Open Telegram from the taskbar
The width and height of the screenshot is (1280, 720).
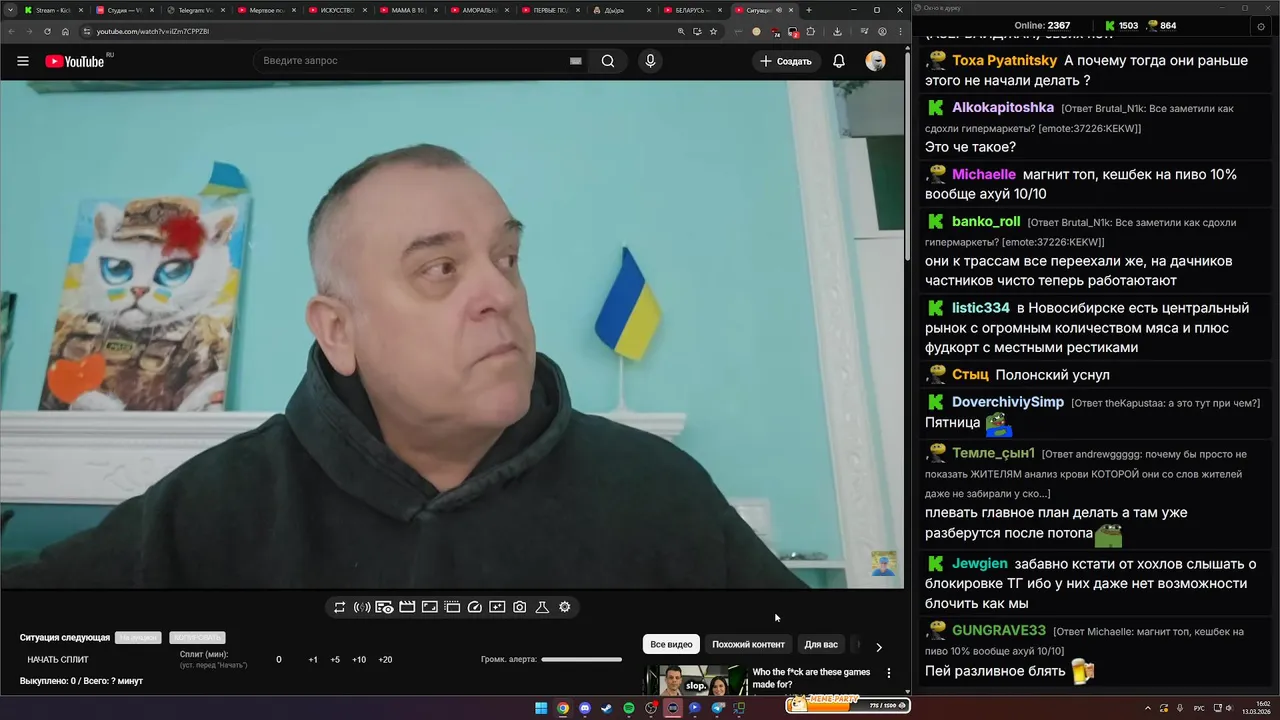pyautogui.click(x=717, y=708)
